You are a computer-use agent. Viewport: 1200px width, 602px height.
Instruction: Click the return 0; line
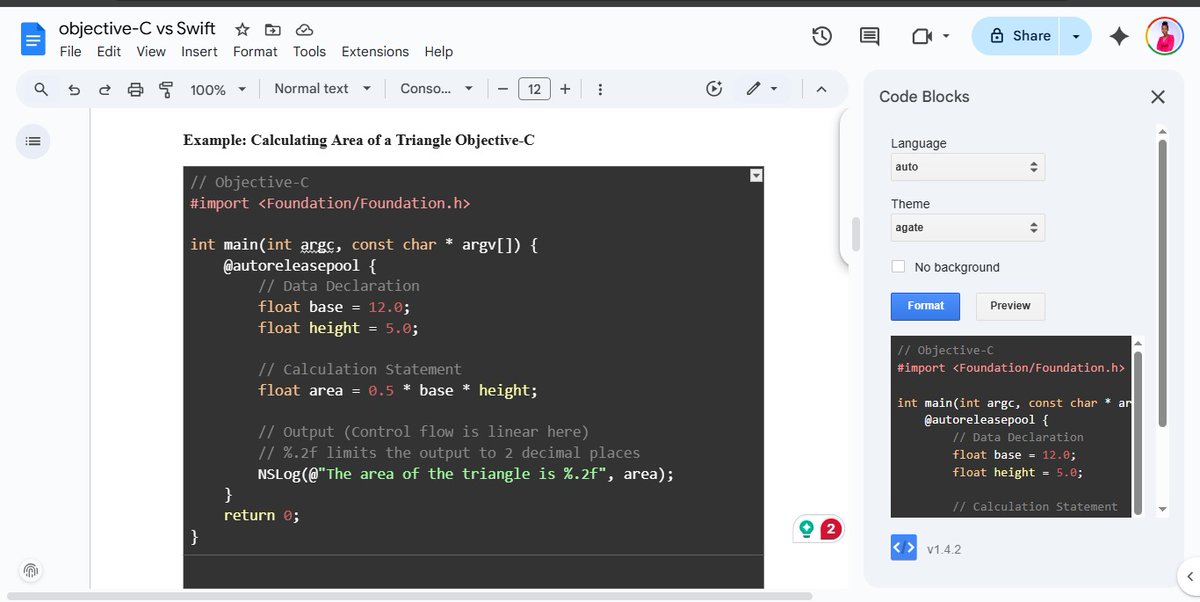[261, 515]
